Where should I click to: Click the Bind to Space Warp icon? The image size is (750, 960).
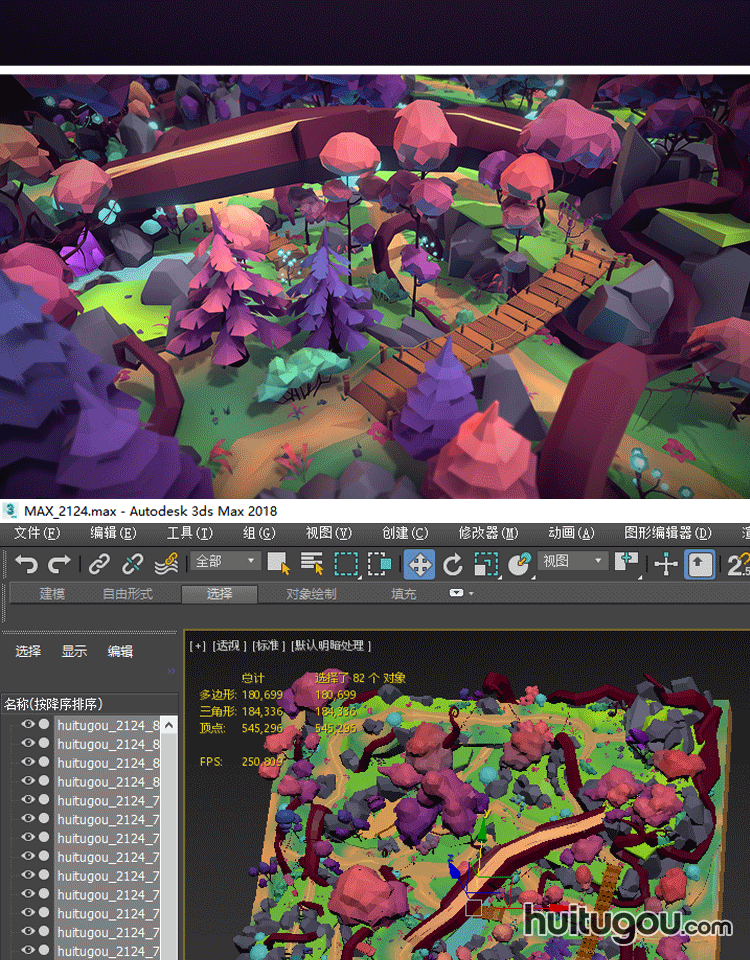tap(167, 564)
